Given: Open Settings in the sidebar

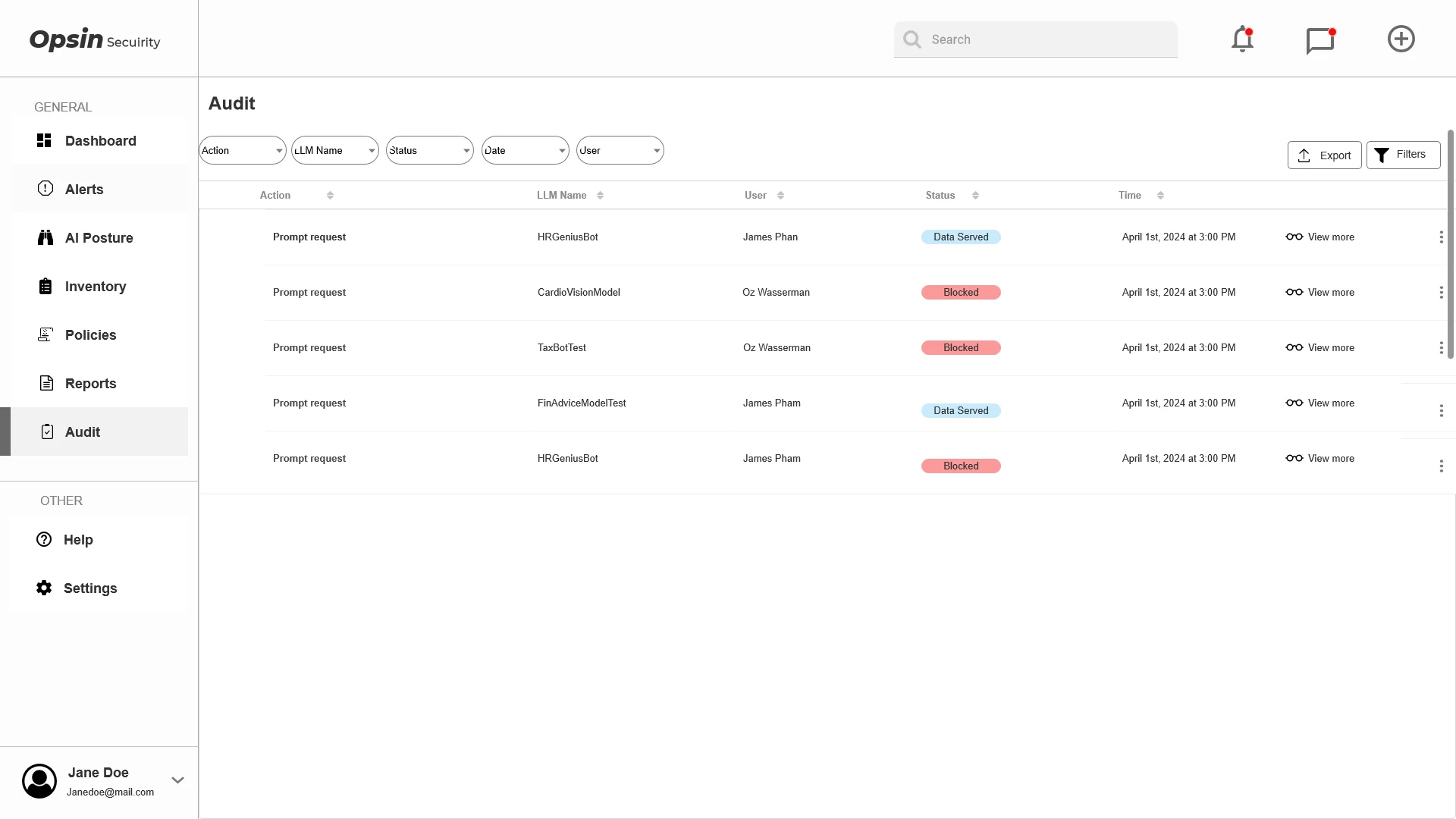Looking at the screenshot, I should [99, 588].
